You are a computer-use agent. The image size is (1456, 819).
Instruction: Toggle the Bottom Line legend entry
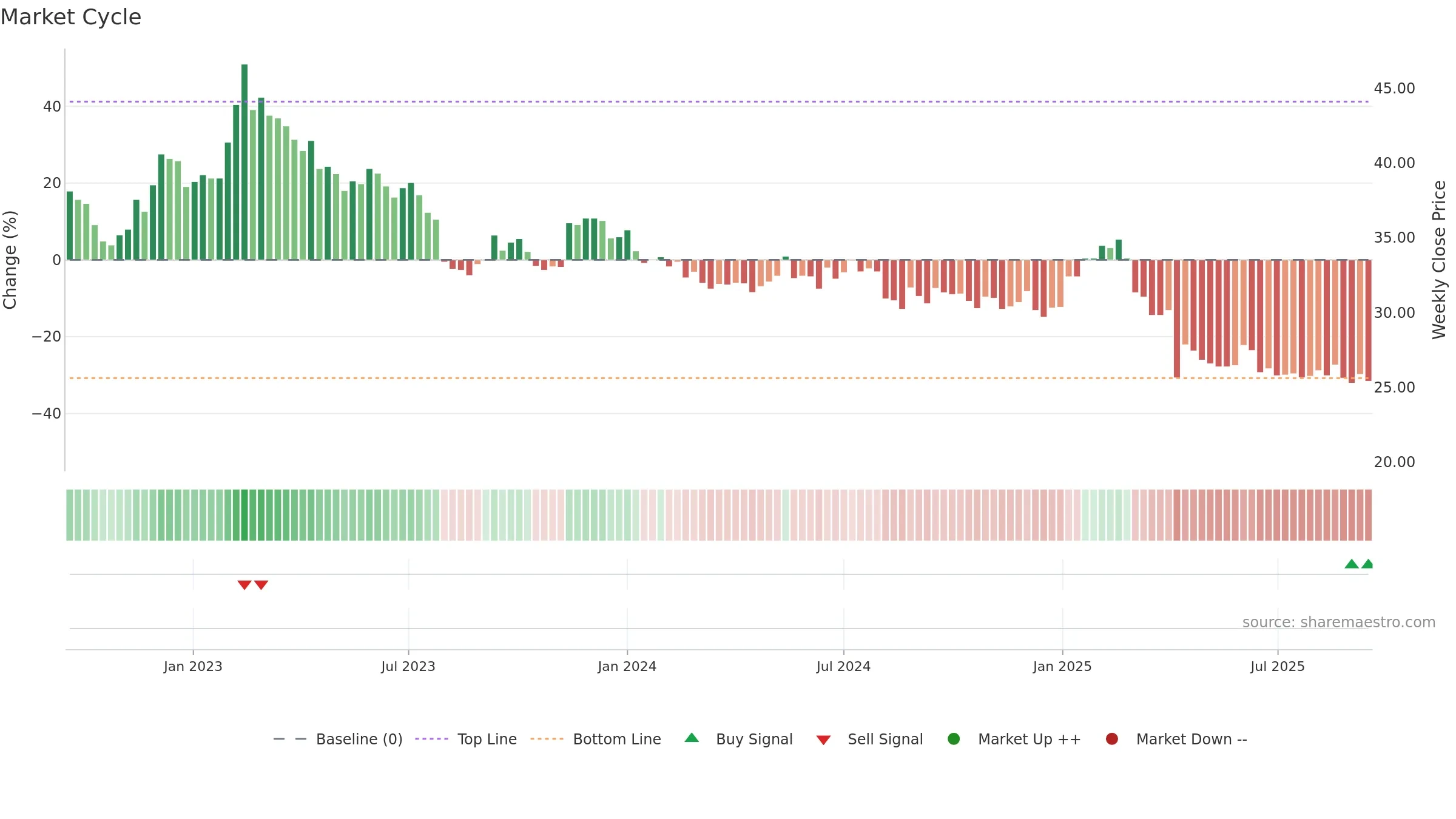[596, 739]
